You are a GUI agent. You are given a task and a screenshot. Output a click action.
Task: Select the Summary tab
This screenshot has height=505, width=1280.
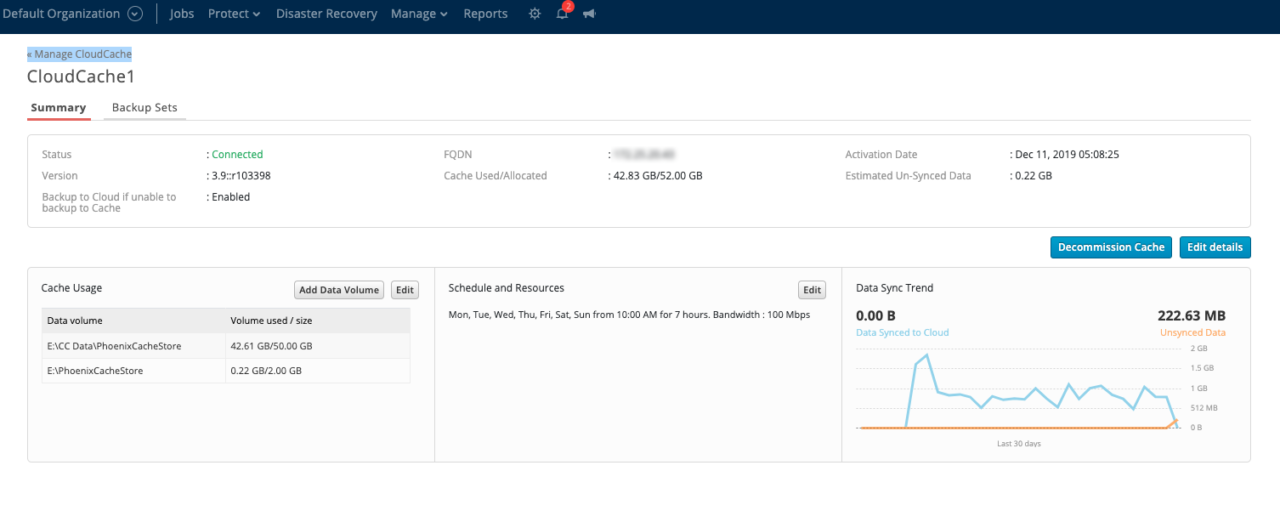(58, 108)
